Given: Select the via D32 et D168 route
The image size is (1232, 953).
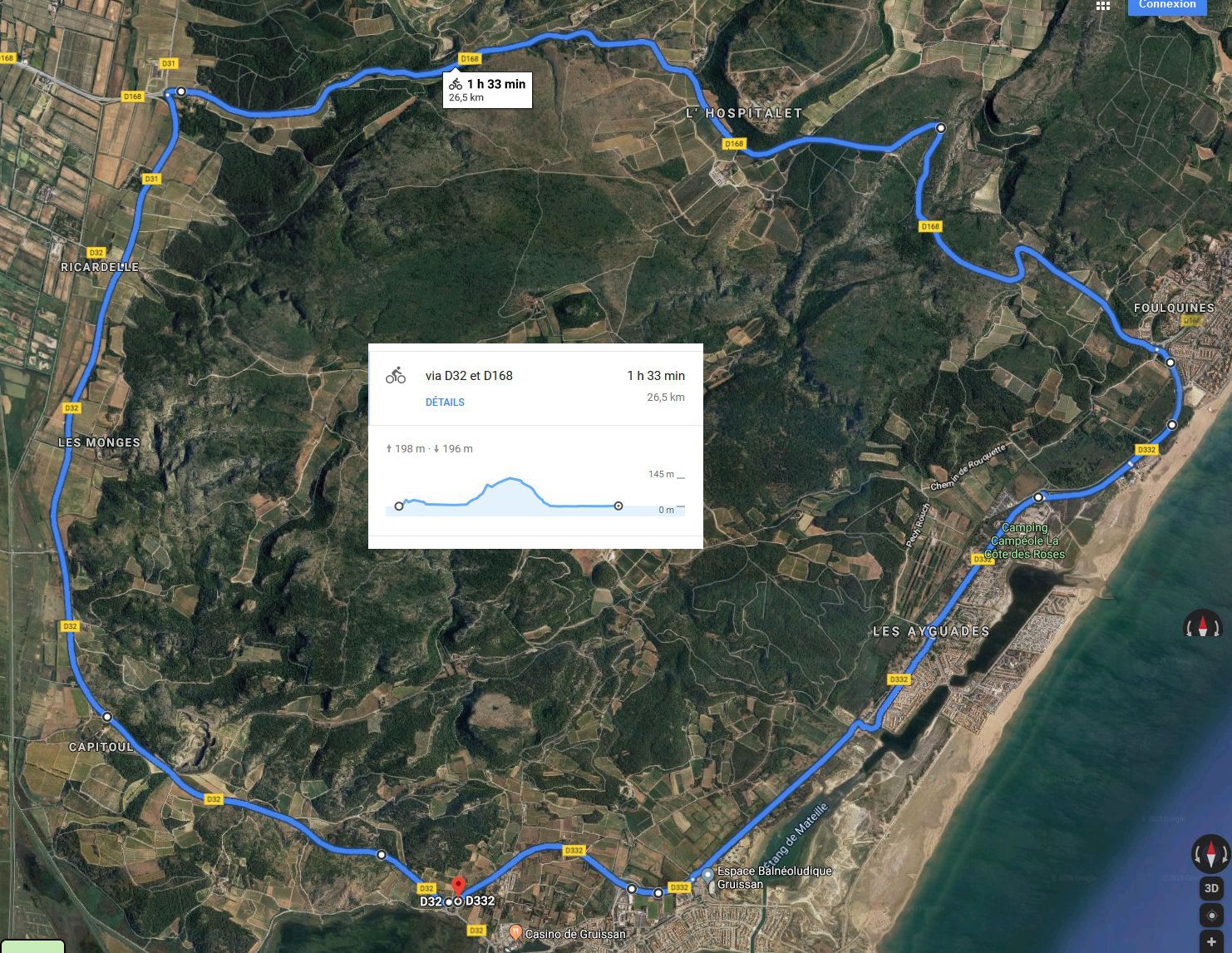Looking at the screenshot, I should tap(535, 384).
